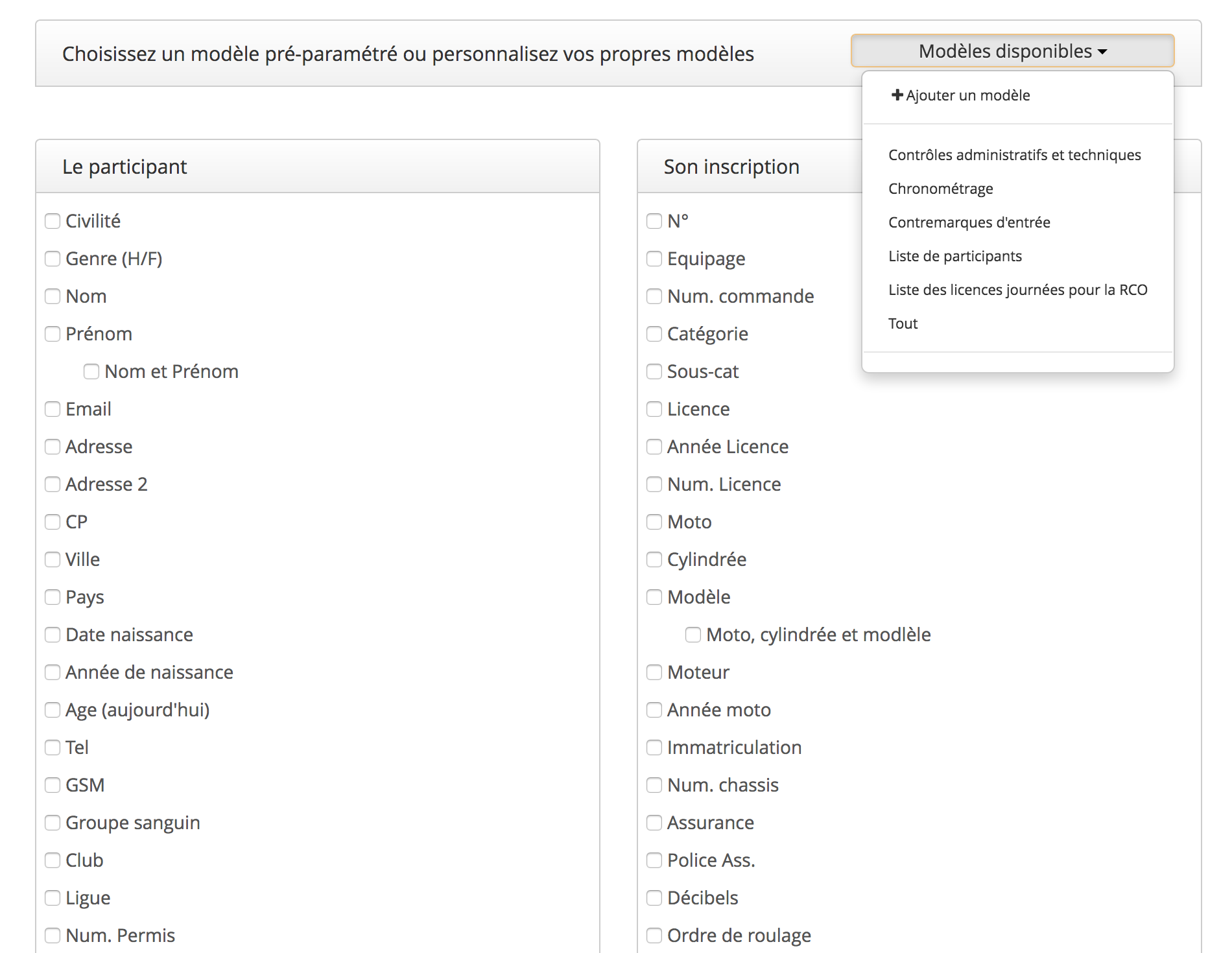
Task: Tick the Immatriculation checkbox
Action: point(654,747)
